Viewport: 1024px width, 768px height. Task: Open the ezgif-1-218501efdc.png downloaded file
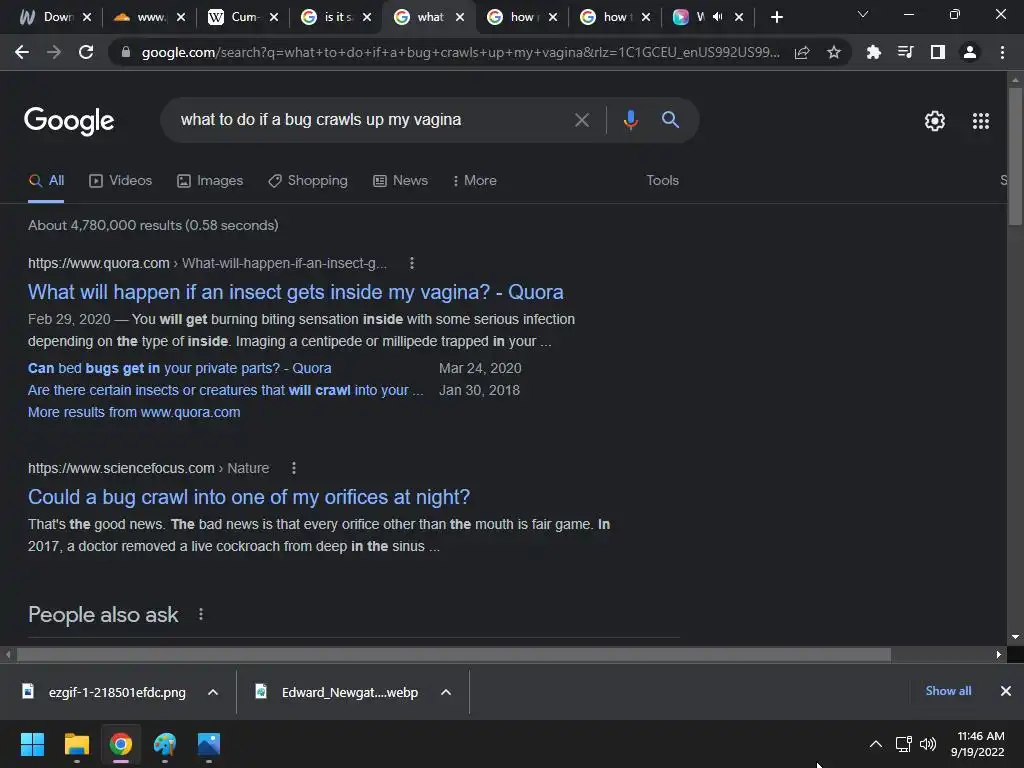(104, 692)
